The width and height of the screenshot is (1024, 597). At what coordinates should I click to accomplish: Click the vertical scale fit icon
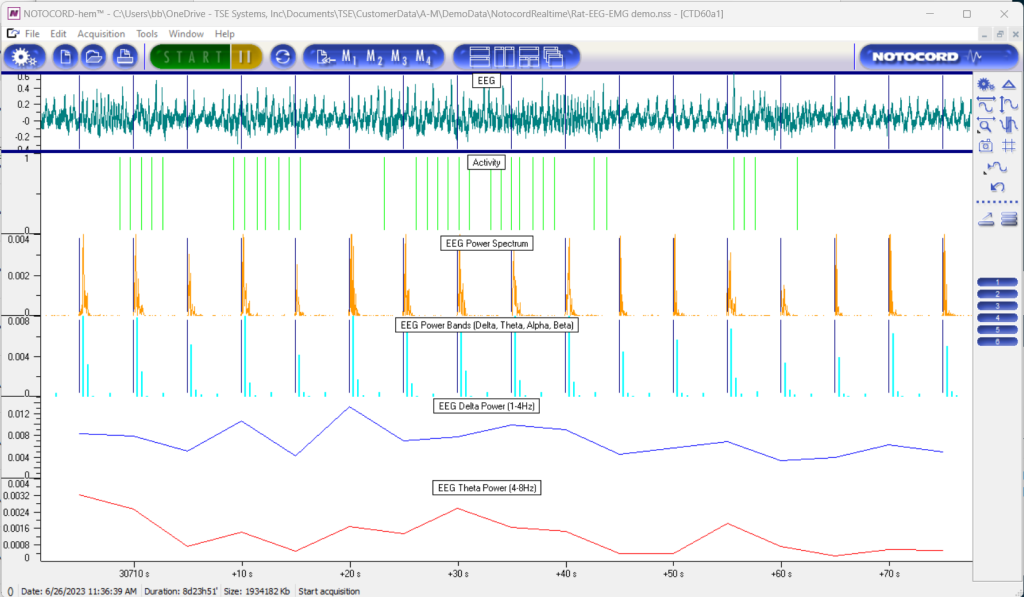(1009, 105)
